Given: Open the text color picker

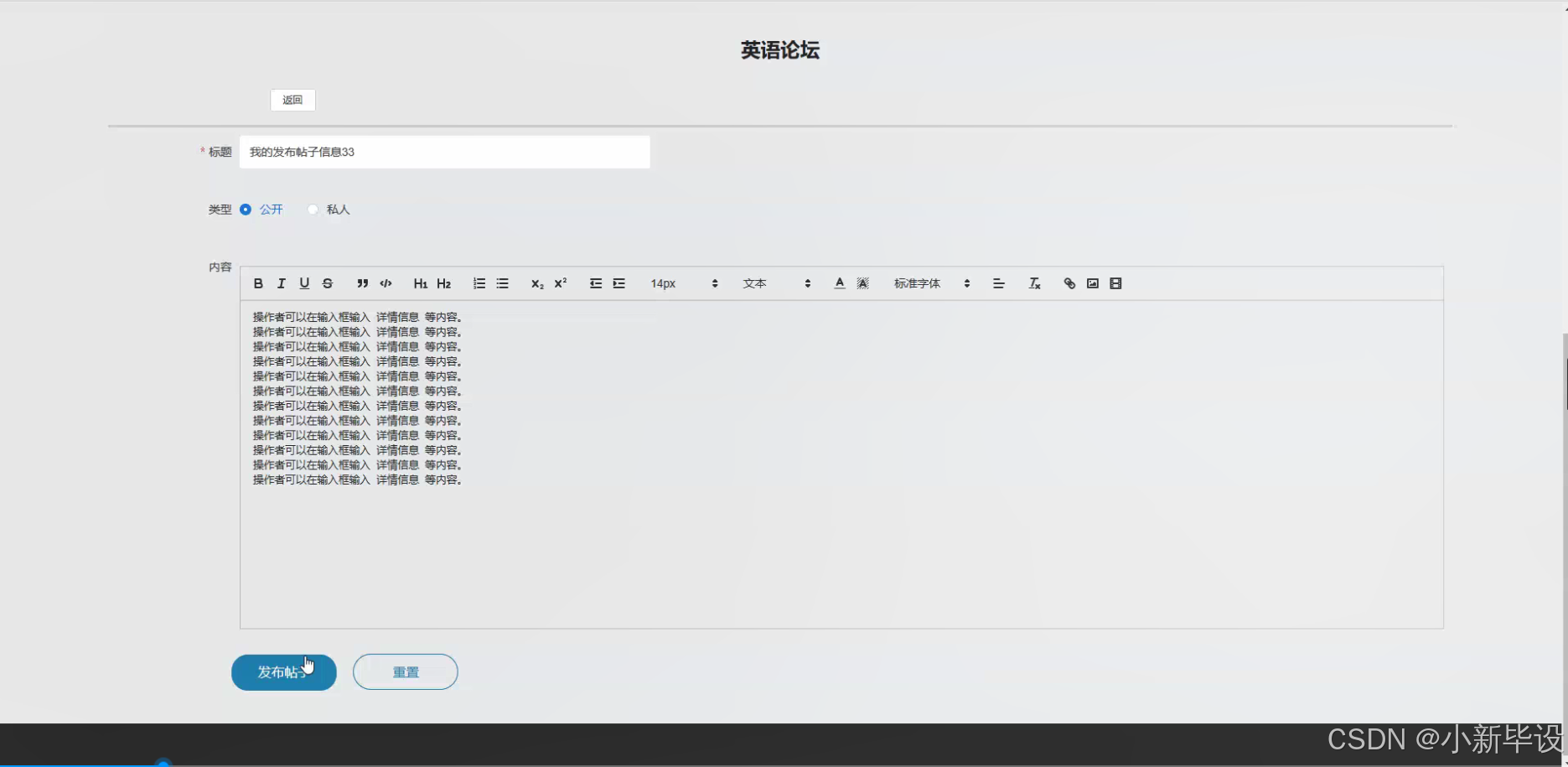Looking at the screenshot, I should [x=839, y=283].
